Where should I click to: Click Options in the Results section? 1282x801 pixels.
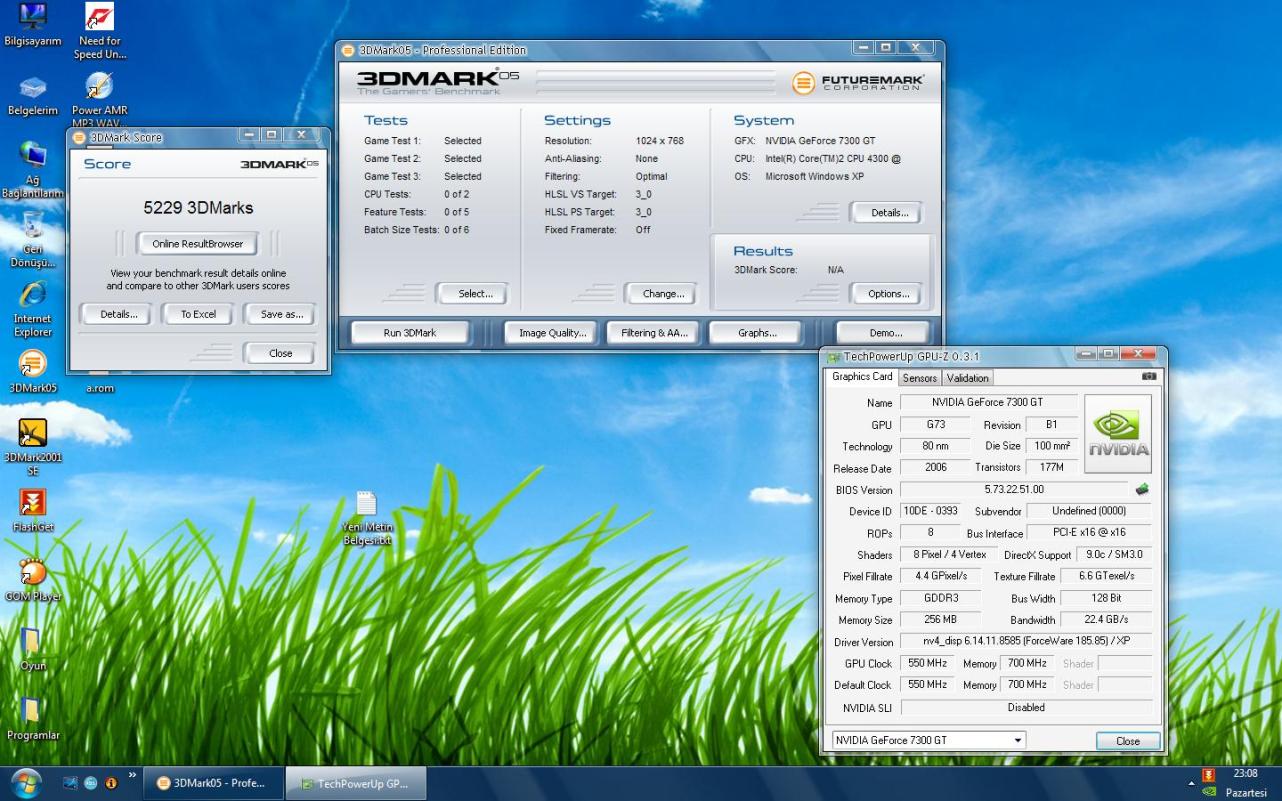[x=889, y=294]
